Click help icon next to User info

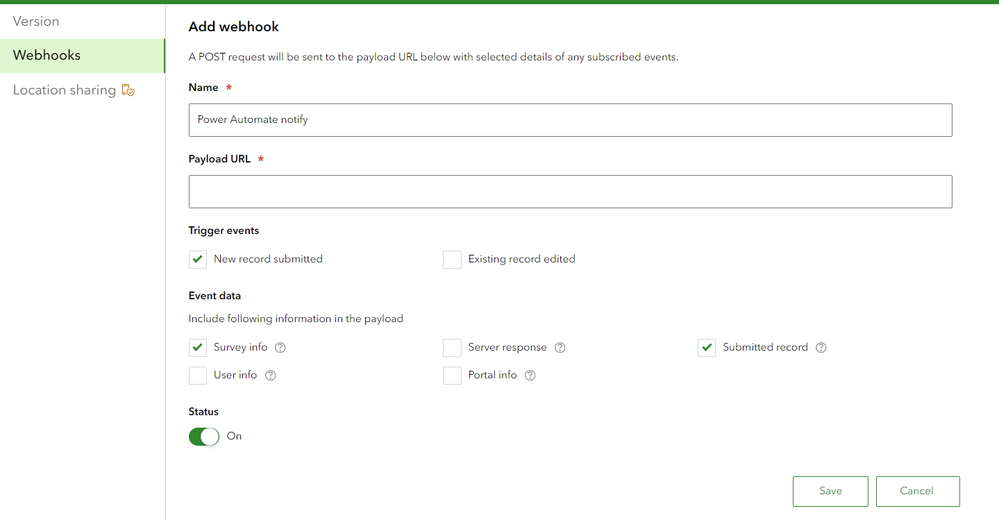click(270, 376)
